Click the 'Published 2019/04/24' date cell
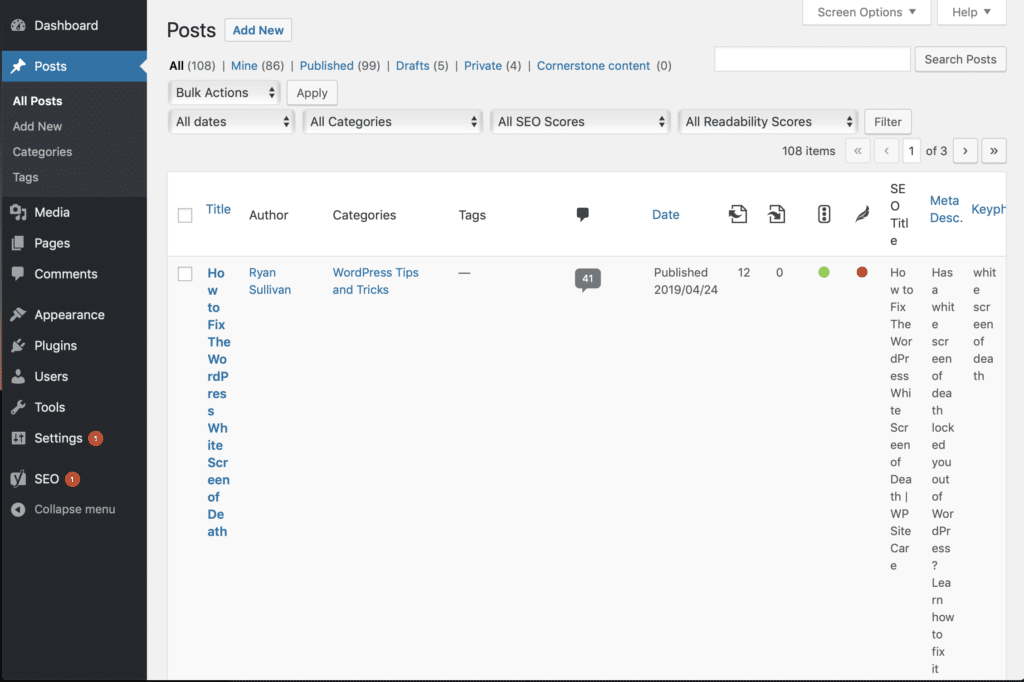Viewport: 1024px width, 682px height. tap(686, 281)
